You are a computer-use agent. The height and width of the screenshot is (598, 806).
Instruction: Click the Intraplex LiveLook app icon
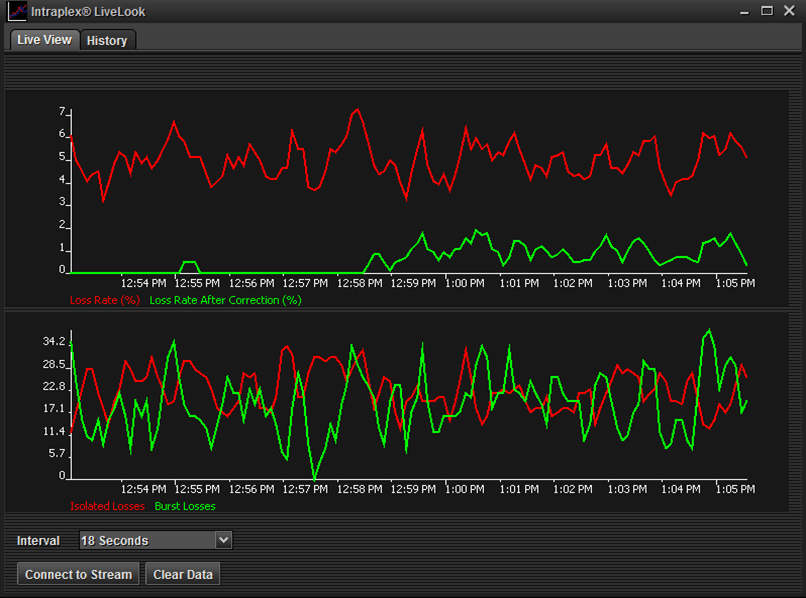tap(17, 12)
